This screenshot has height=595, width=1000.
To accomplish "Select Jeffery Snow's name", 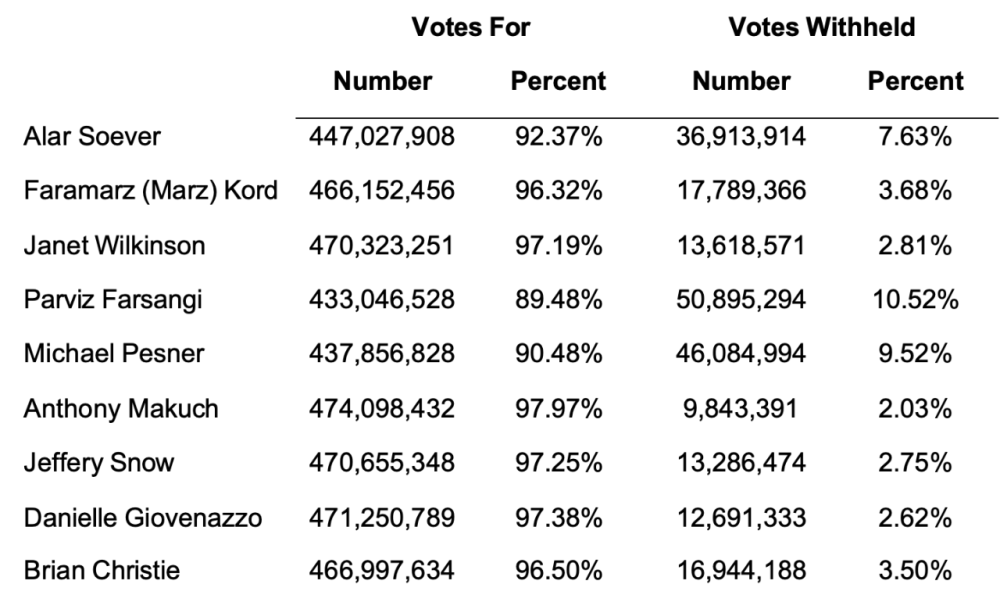I will 98,463.
